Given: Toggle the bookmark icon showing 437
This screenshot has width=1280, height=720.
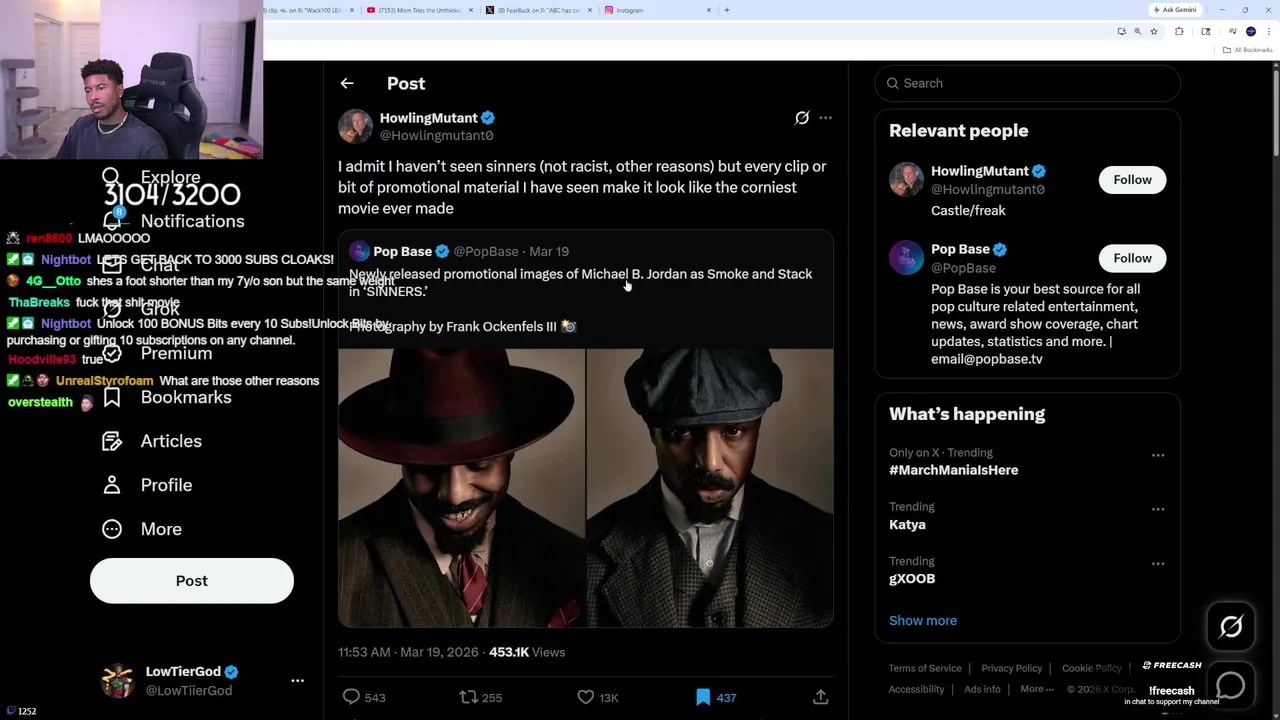Looking at the screenshot, I should 703,697.
